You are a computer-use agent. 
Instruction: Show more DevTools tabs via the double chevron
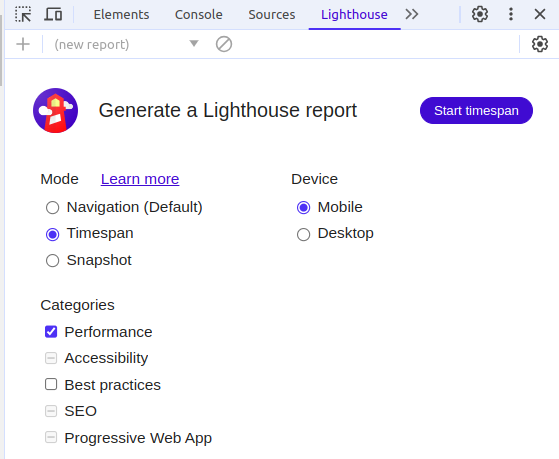[412, 15]
